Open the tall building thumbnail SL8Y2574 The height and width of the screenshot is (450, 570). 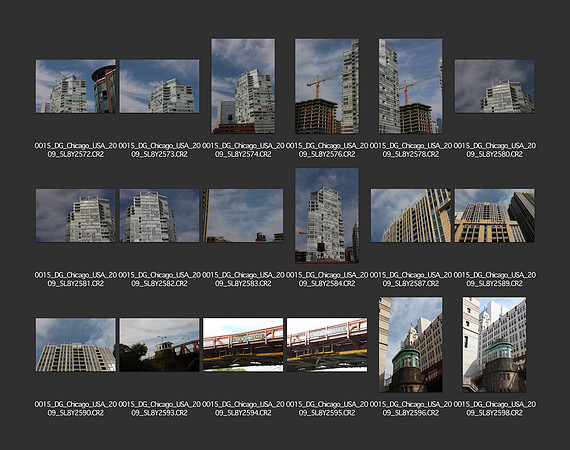(243, 86)
